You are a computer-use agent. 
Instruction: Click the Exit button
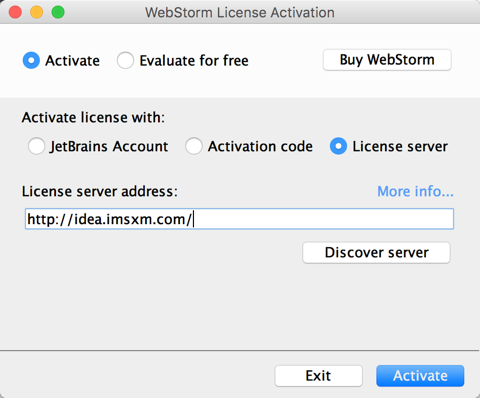pyautogui.click(x=318, y=376)
